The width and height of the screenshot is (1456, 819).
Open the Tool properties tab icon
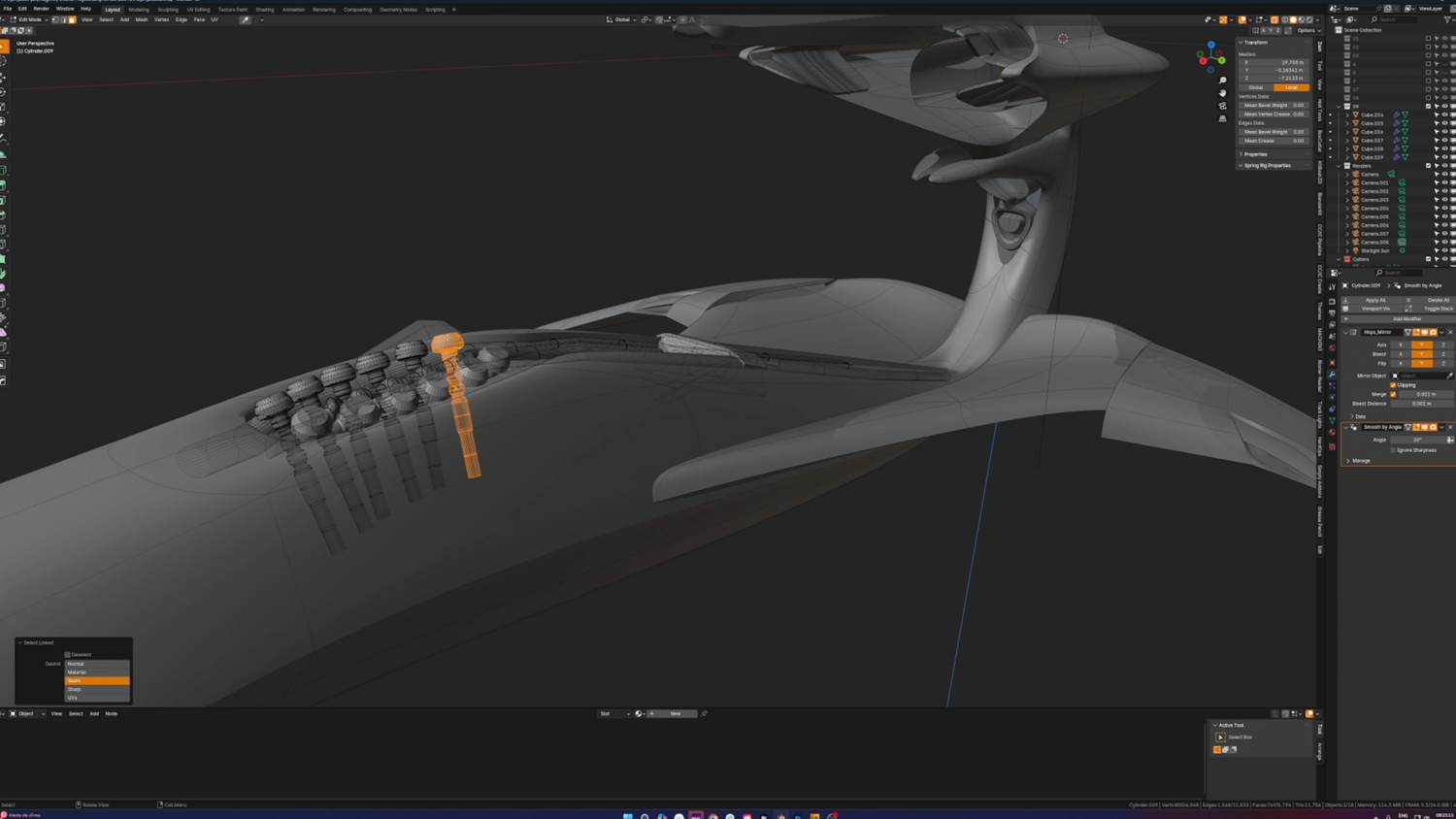click(x=1332, y=287)
